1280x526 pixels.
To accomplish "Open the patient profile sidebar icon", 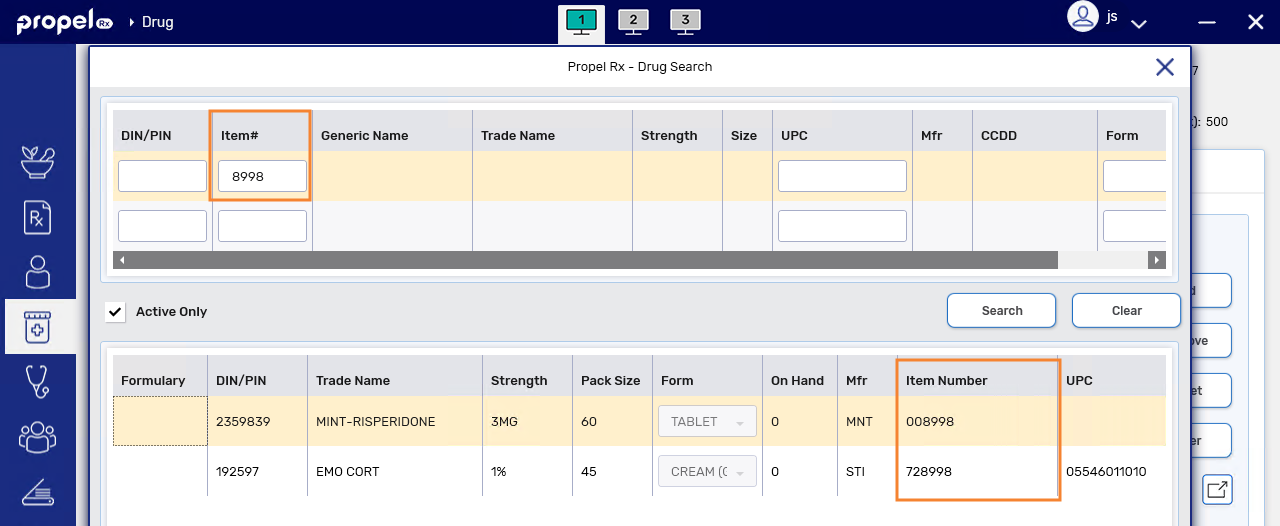I will [x=38, y=272].
